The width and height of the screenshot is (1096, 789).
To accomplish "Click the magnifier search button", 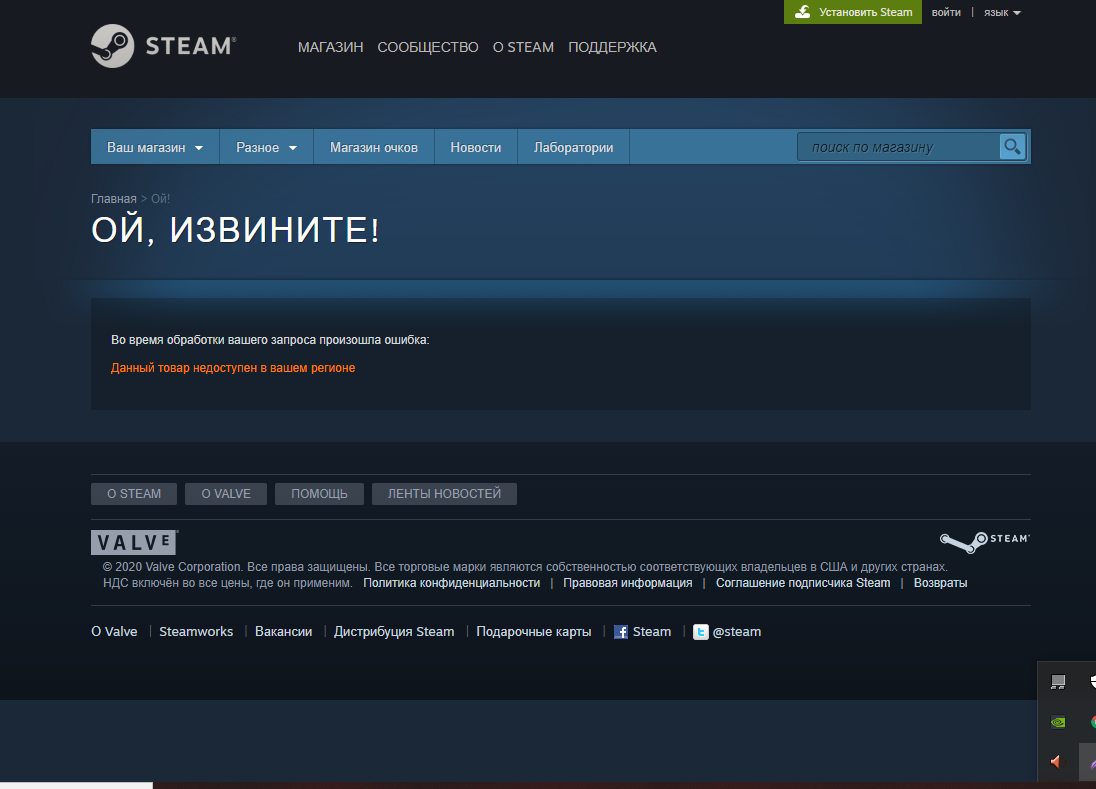I will [1012, 147].
